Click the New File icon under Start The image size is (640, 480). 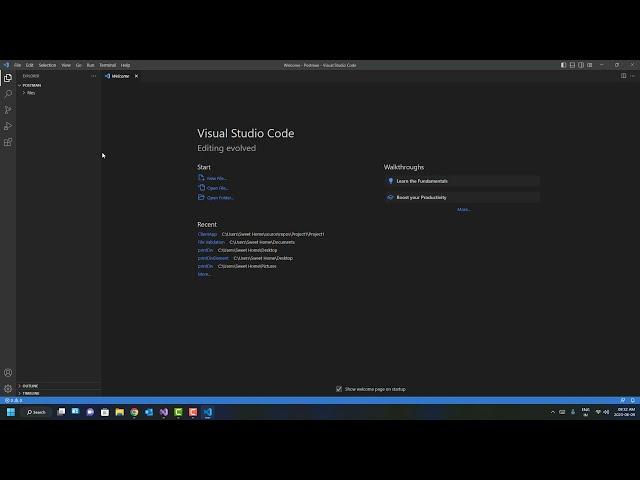tap(201, 178)
